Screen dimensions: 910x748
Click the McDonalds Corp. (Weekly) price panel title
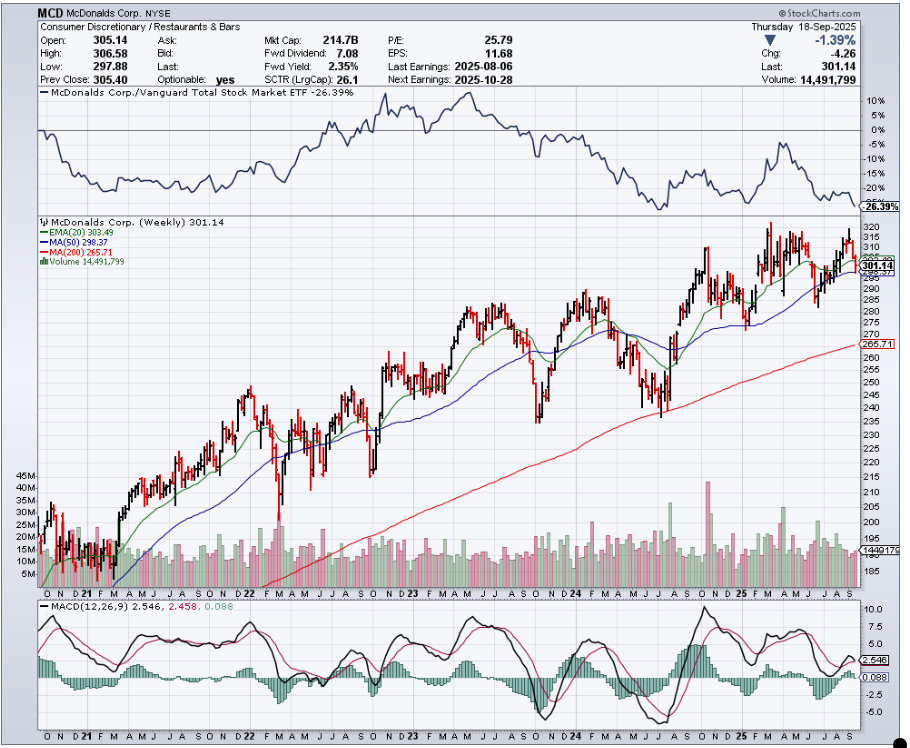coord(138,222)
